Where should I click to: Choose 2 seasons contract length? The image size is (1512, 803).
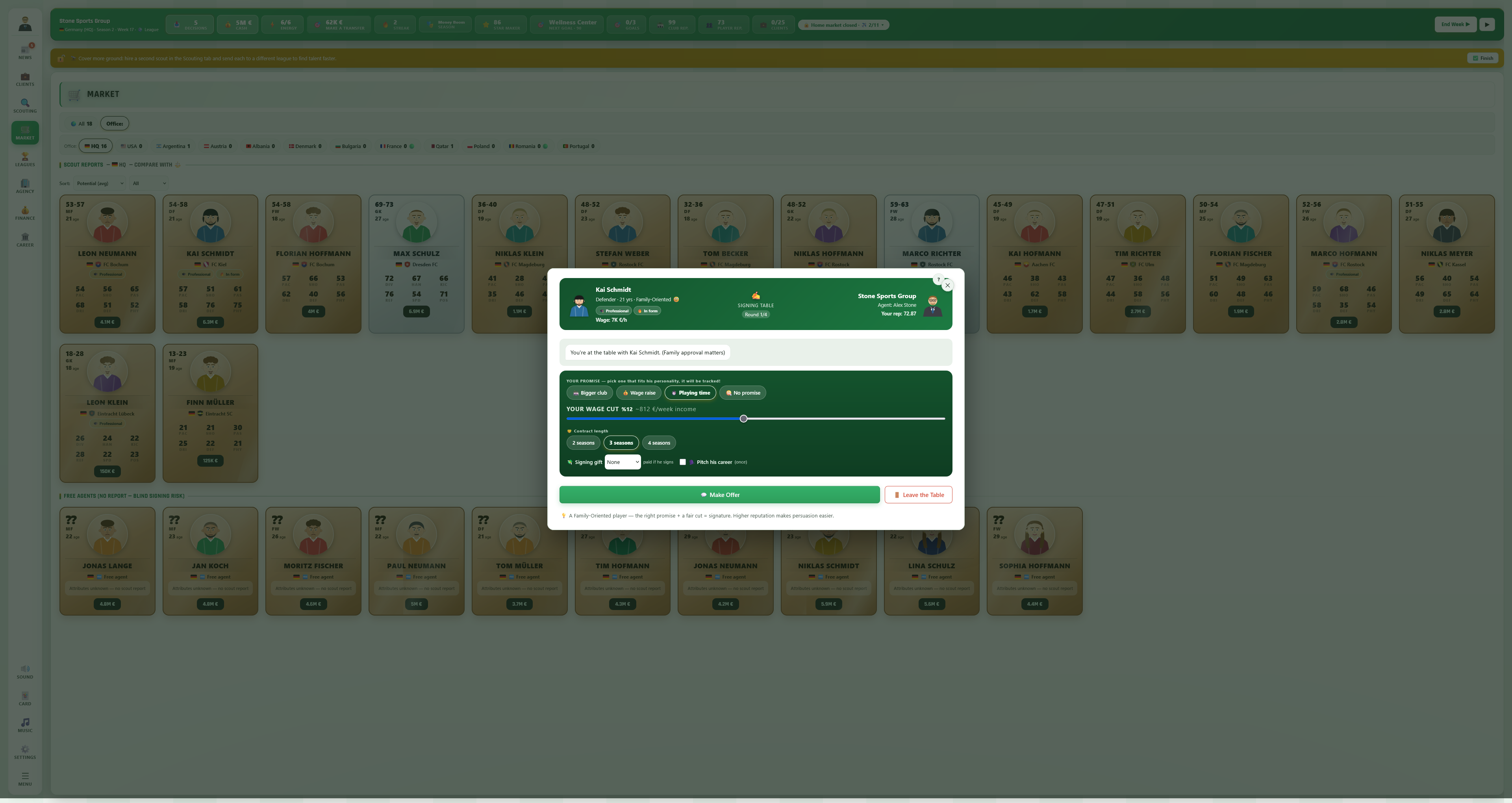coord(584,443)
